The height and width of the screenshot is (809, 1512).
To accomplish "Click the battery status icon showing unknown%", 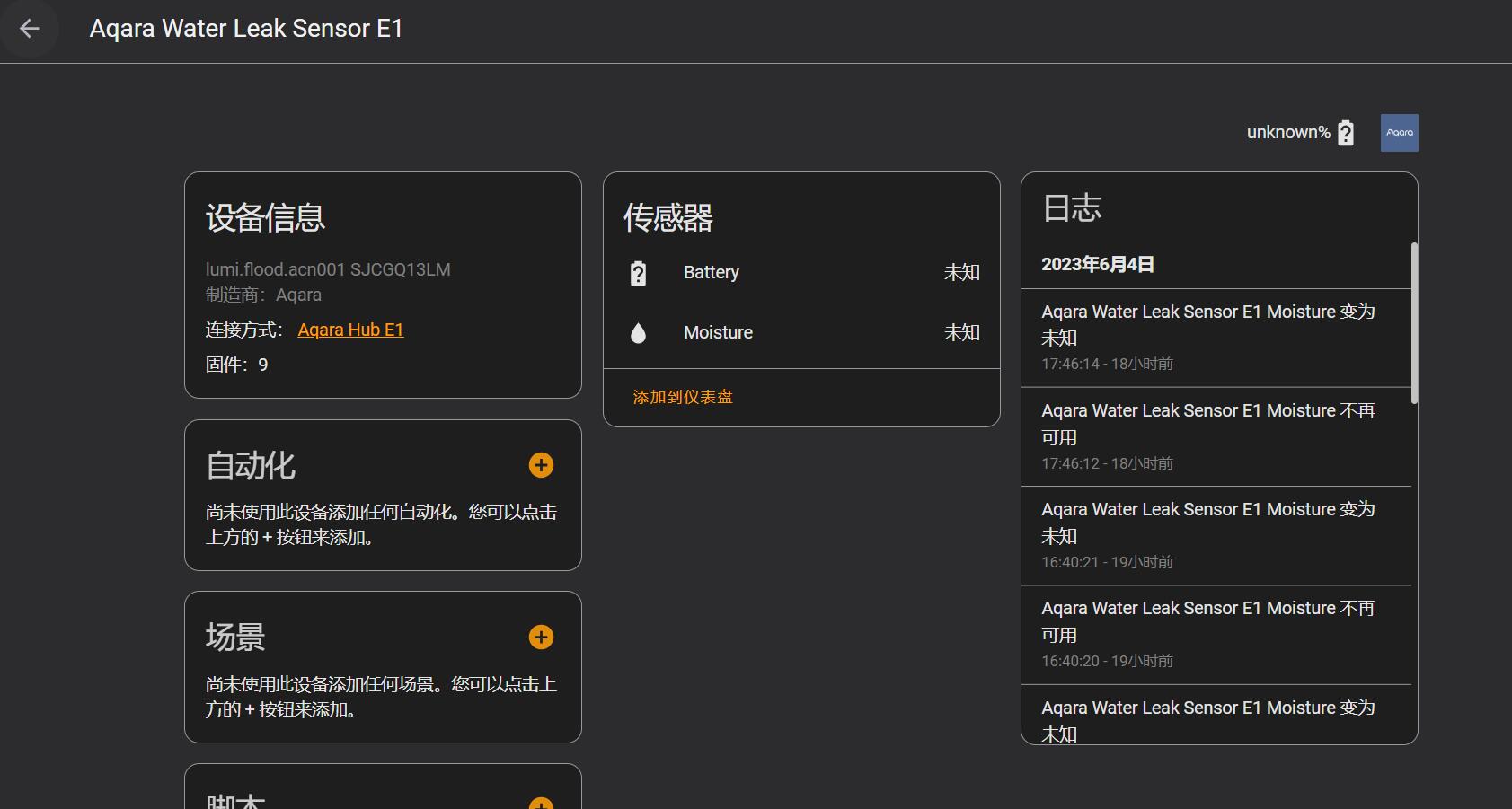I will 1346,132.
